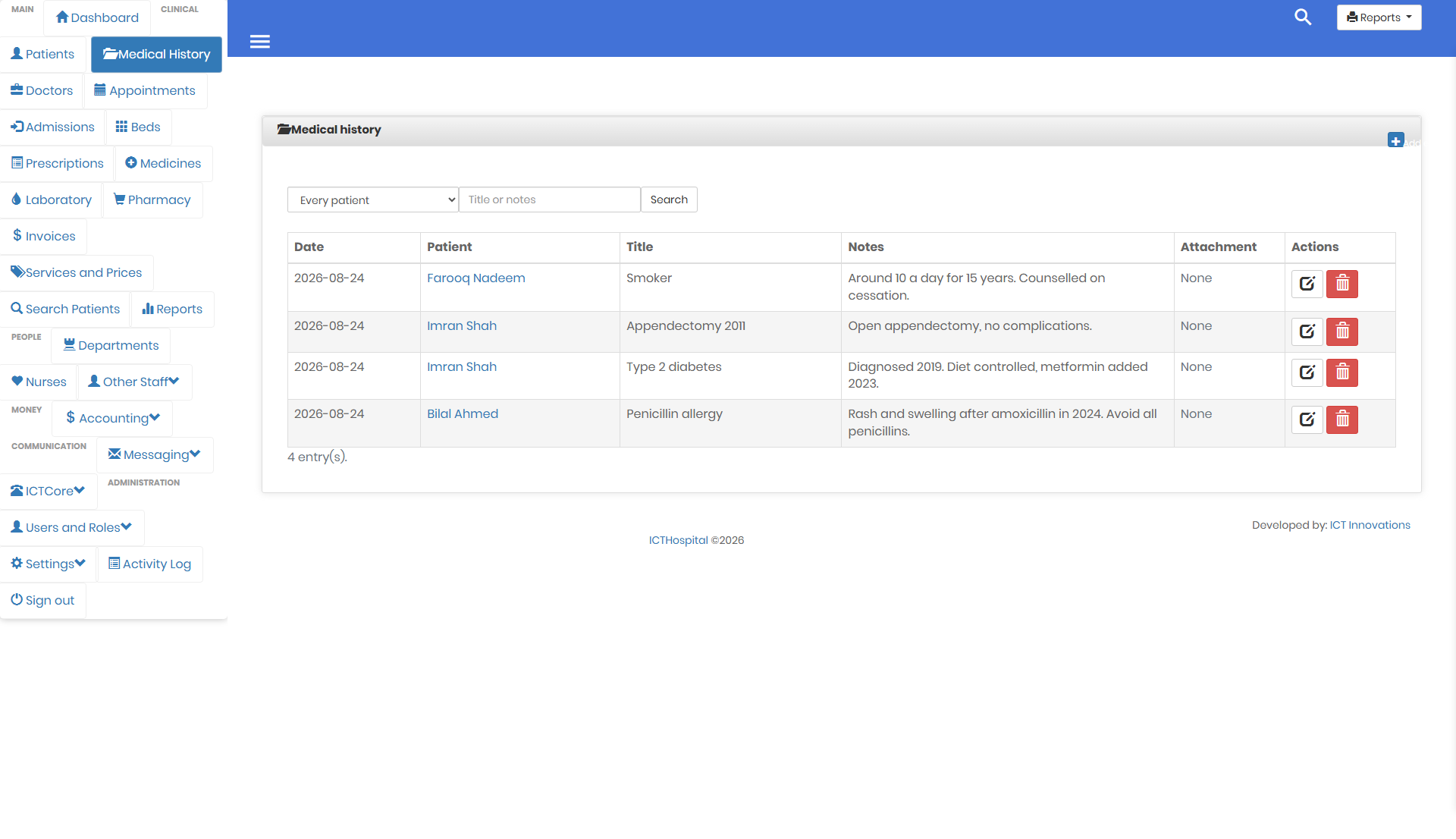Expand Accounting submenu
1456x839 pixels.
click(112, 418)
